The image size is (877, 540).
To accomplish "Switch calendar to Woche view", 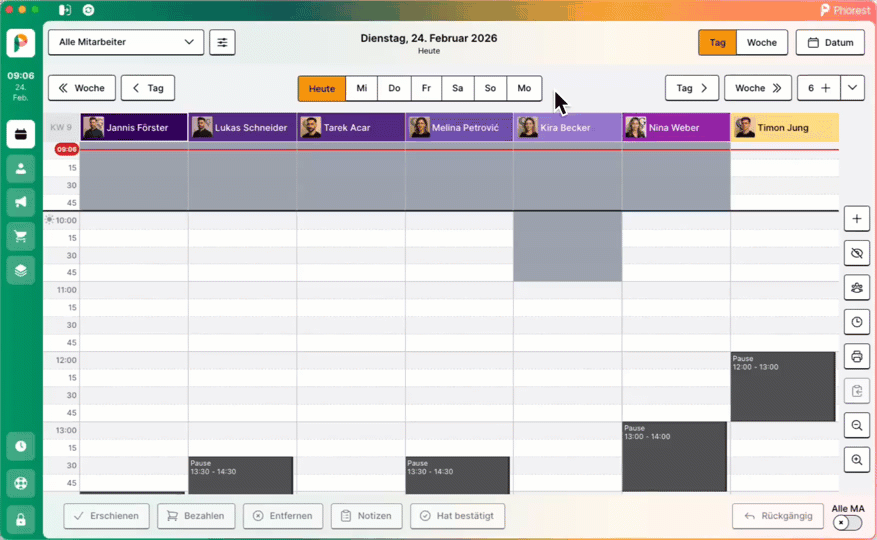I will click(x=761, y=43).
